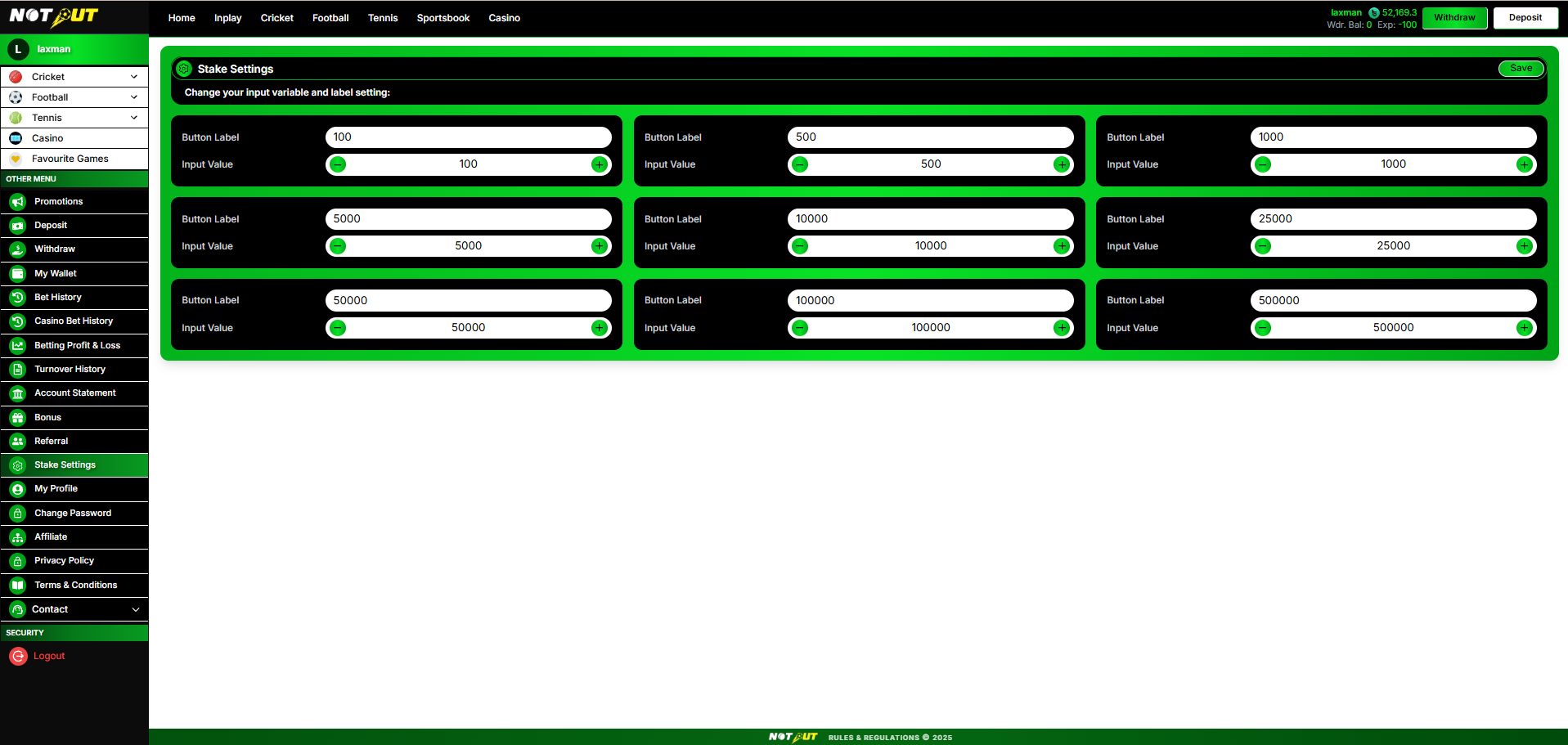Open the Inplay top menu item
Screen dimensions: 1568x745
pyautogui.click(x=227, y=18)
